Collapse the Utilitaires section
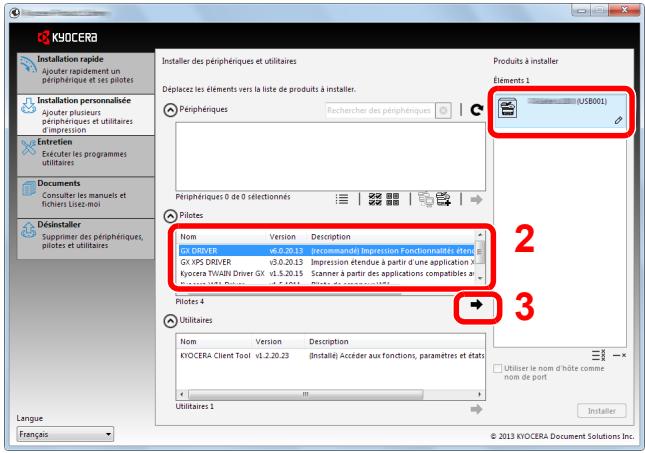Viewport: 645px width, 453px height. (170, 321)
